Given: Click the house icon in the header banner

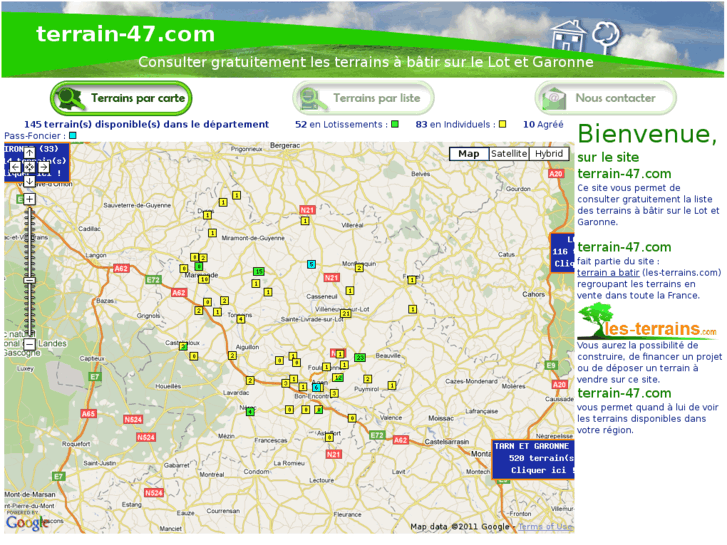Looking at the screenshot, I should [x=568, y=35].
